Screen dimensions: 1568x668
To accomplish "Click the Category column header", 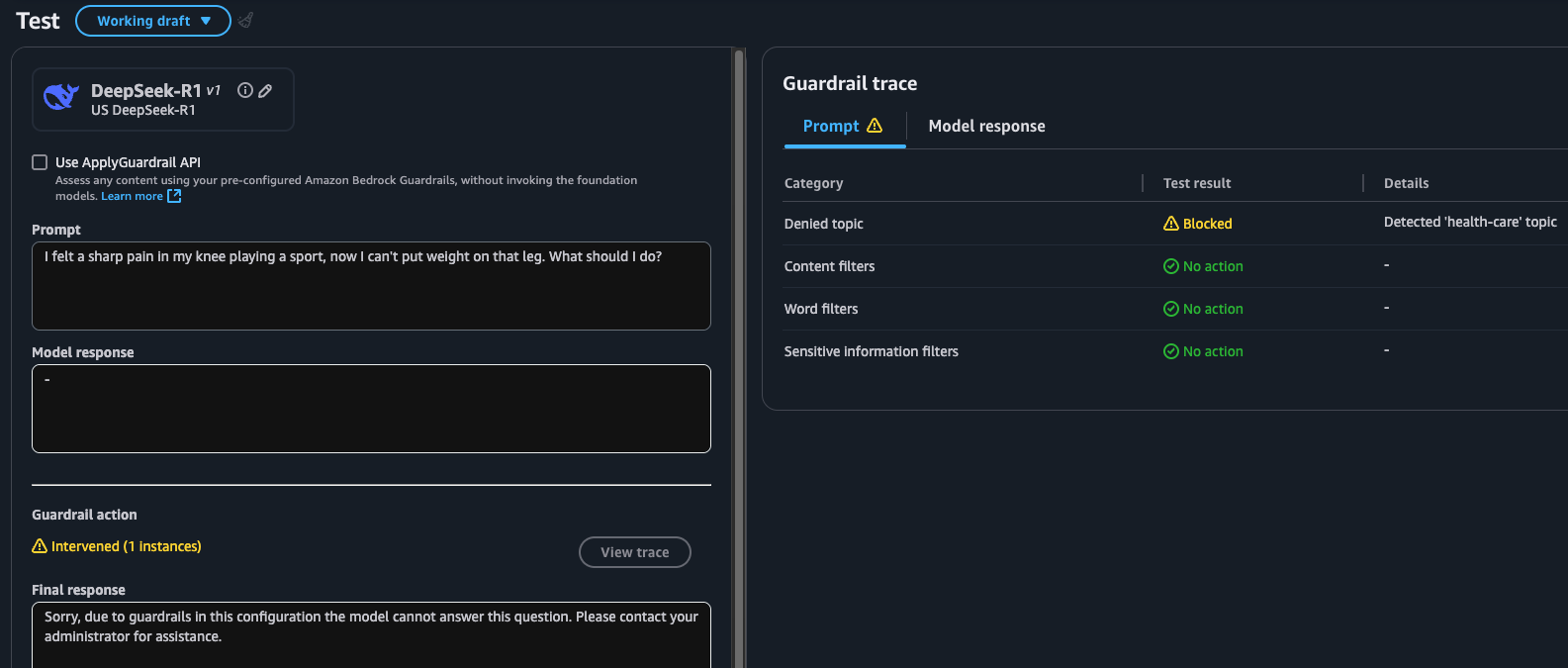I will point(813,183).
